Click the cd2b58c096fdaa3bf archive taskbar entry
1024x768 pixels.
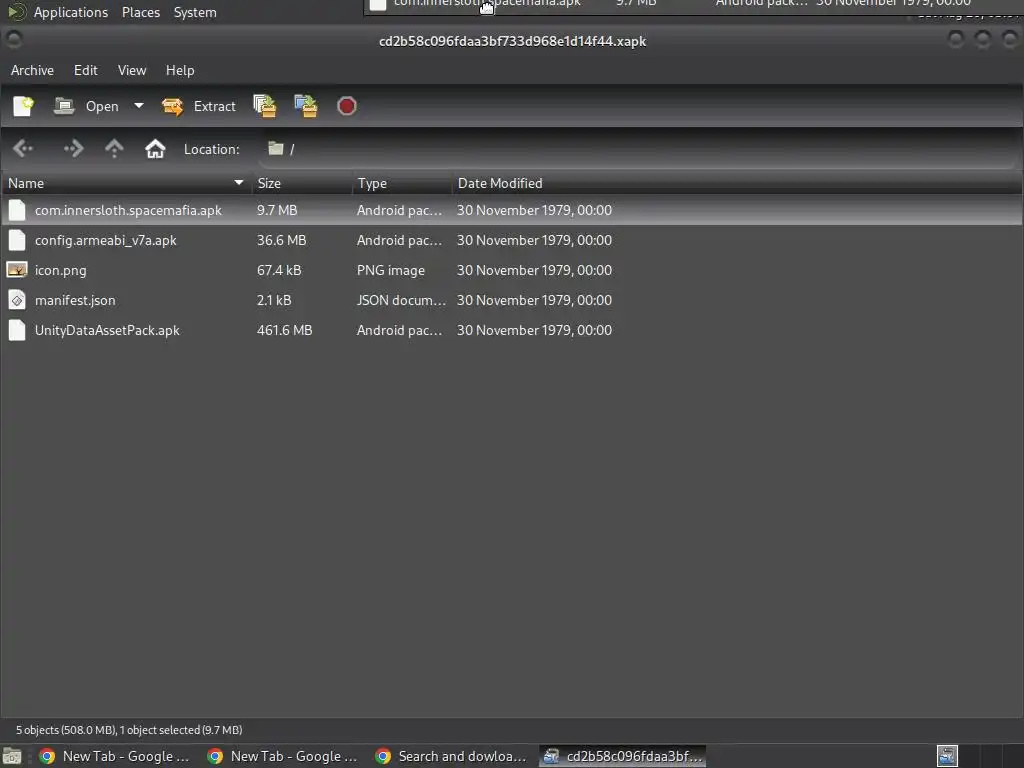click(622, 756)
